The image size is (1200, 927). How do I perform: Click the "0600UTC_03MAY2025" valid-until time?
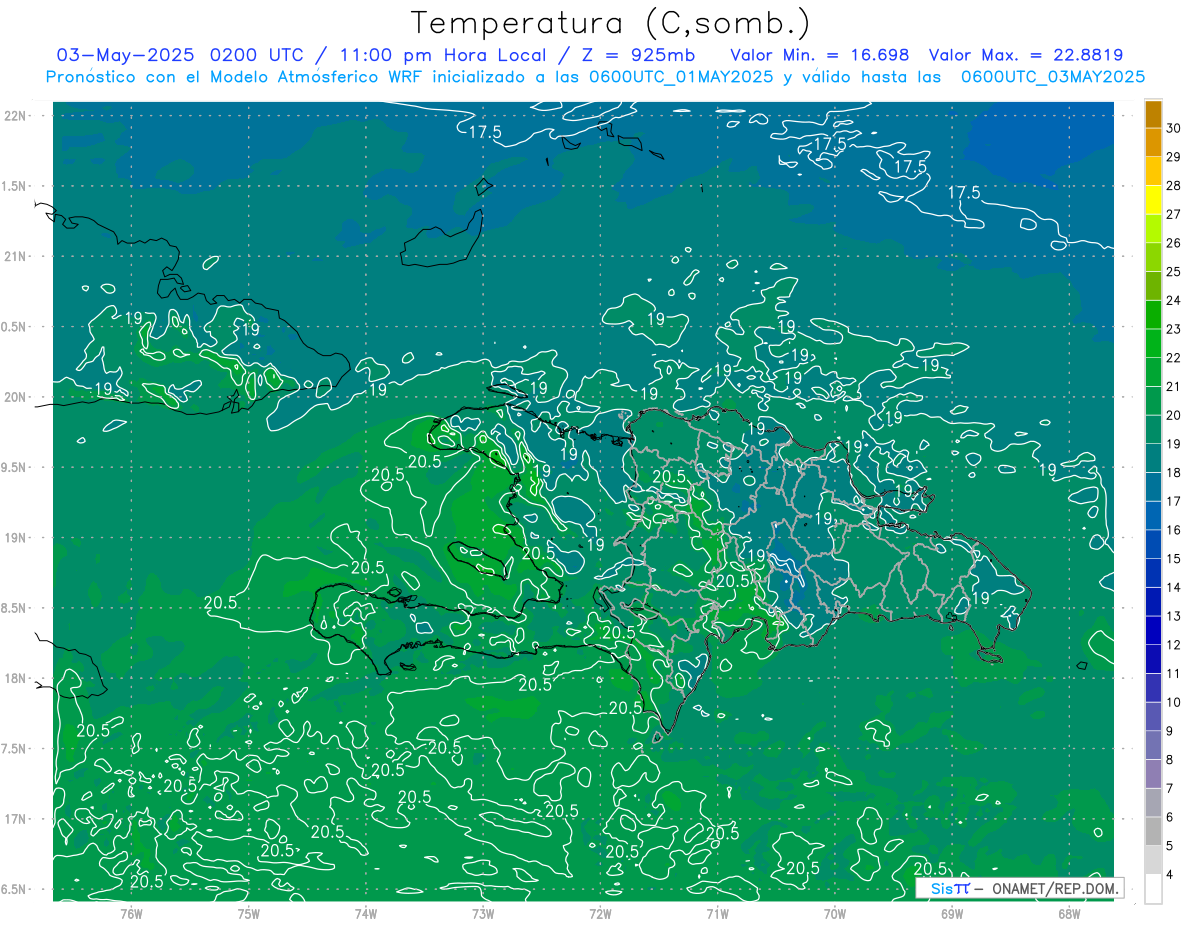1053,77
